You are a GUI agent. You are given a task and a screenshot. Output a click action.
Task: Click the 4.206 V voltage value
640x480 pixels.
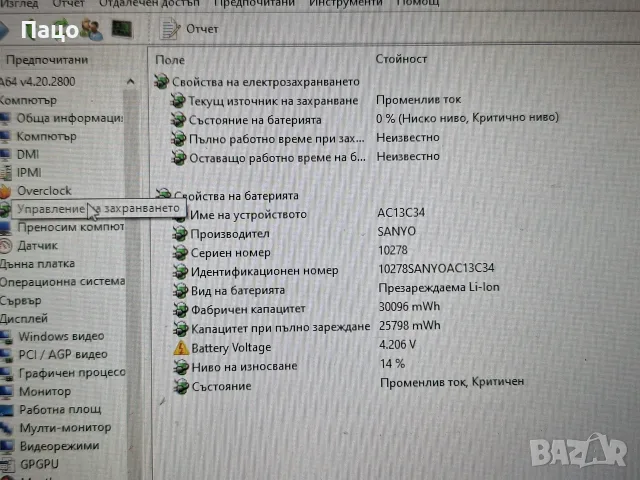click(398, 344)
